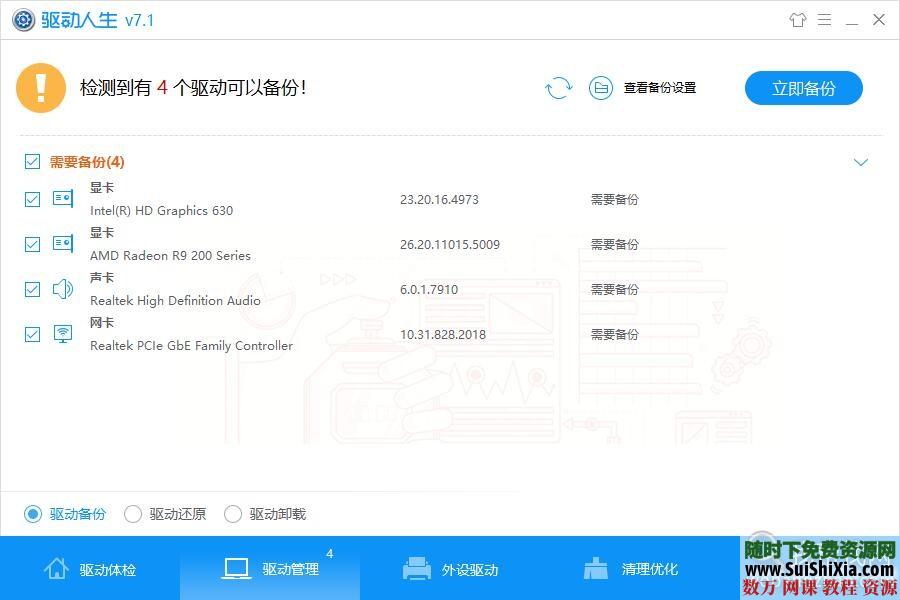
Task: Select the 驱动体检 home icon
Action: (x=57, y=566)
